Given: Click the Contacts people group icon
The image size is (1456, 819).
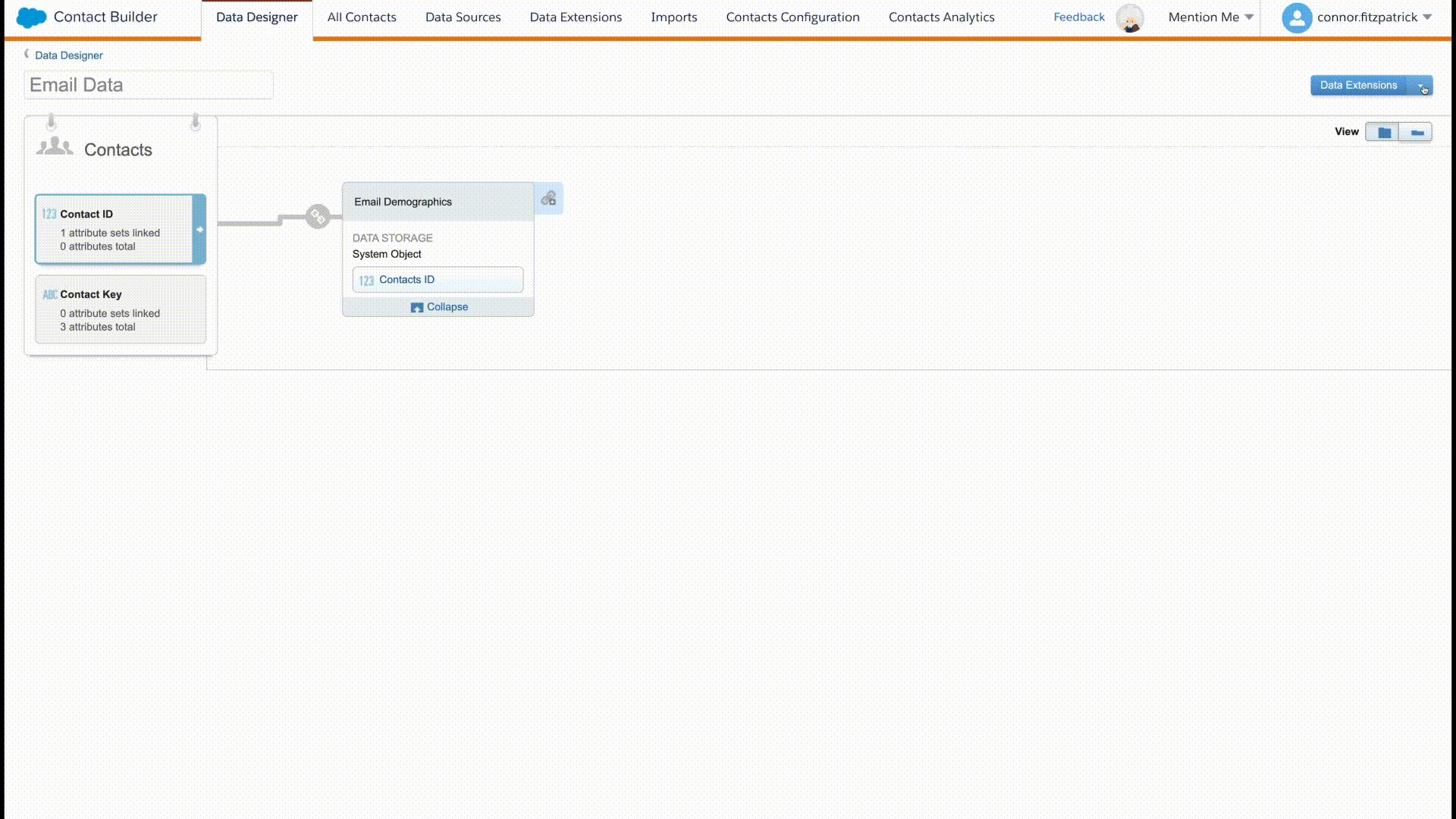Looking at the screenshot, I should tap(55, 146).
